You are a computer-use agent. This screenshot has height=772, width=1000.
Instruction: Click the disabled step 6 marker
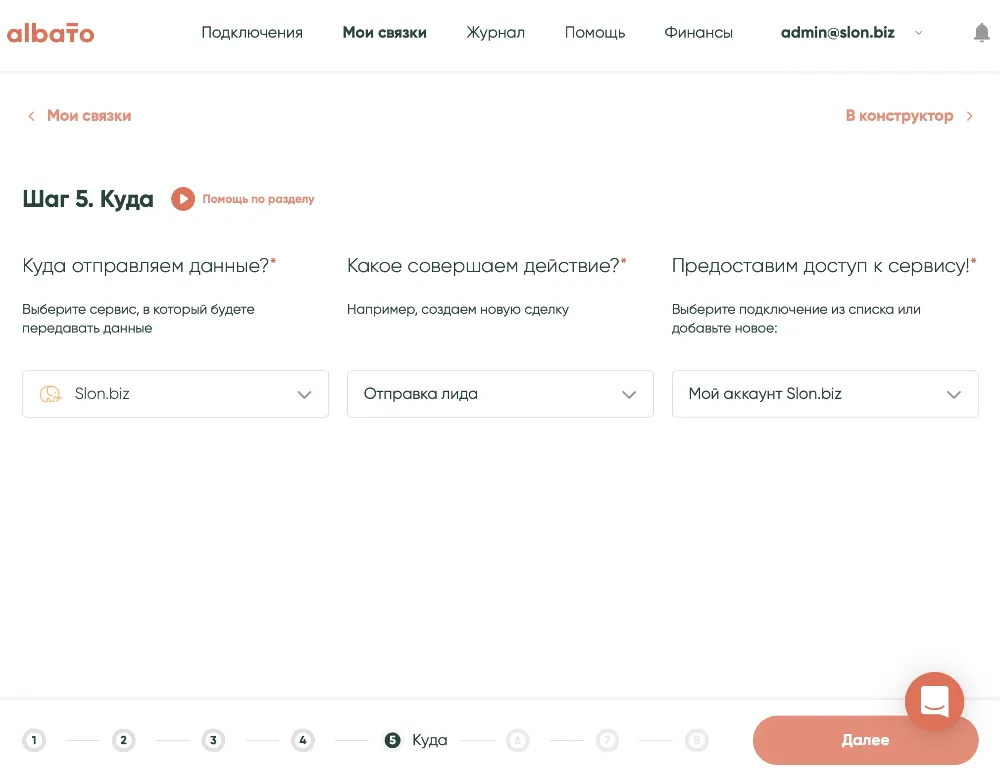518,740
